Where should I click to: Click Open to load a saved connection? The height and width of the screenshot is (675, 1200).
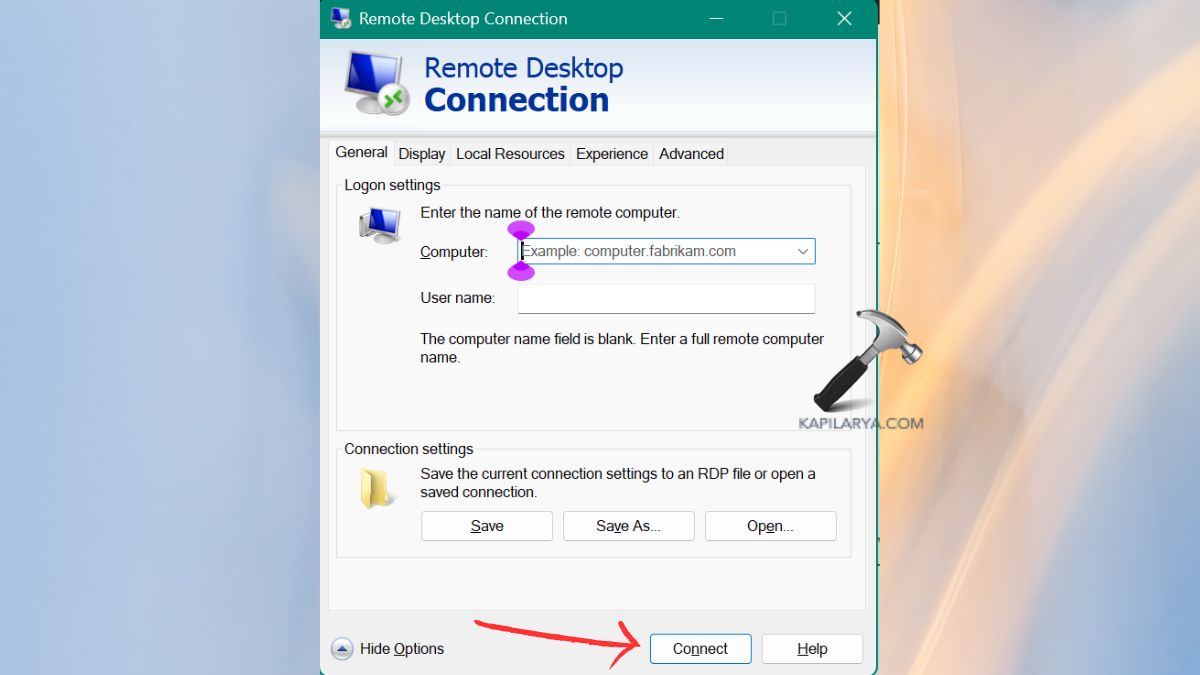pos(770,525)
